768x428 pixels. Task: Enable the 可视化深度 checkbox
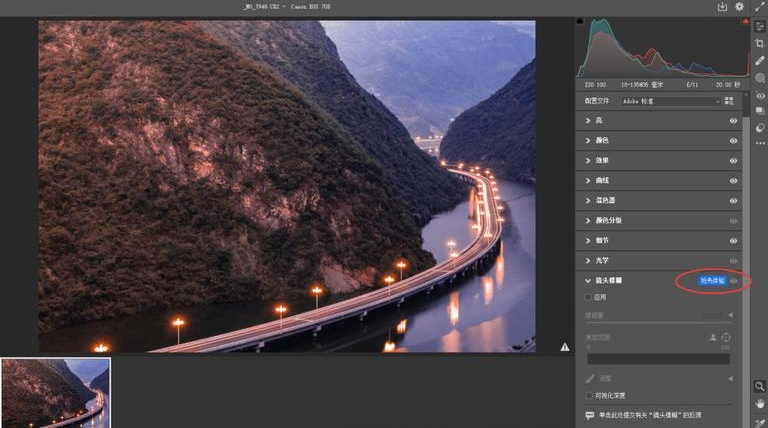tap(588, 395)
